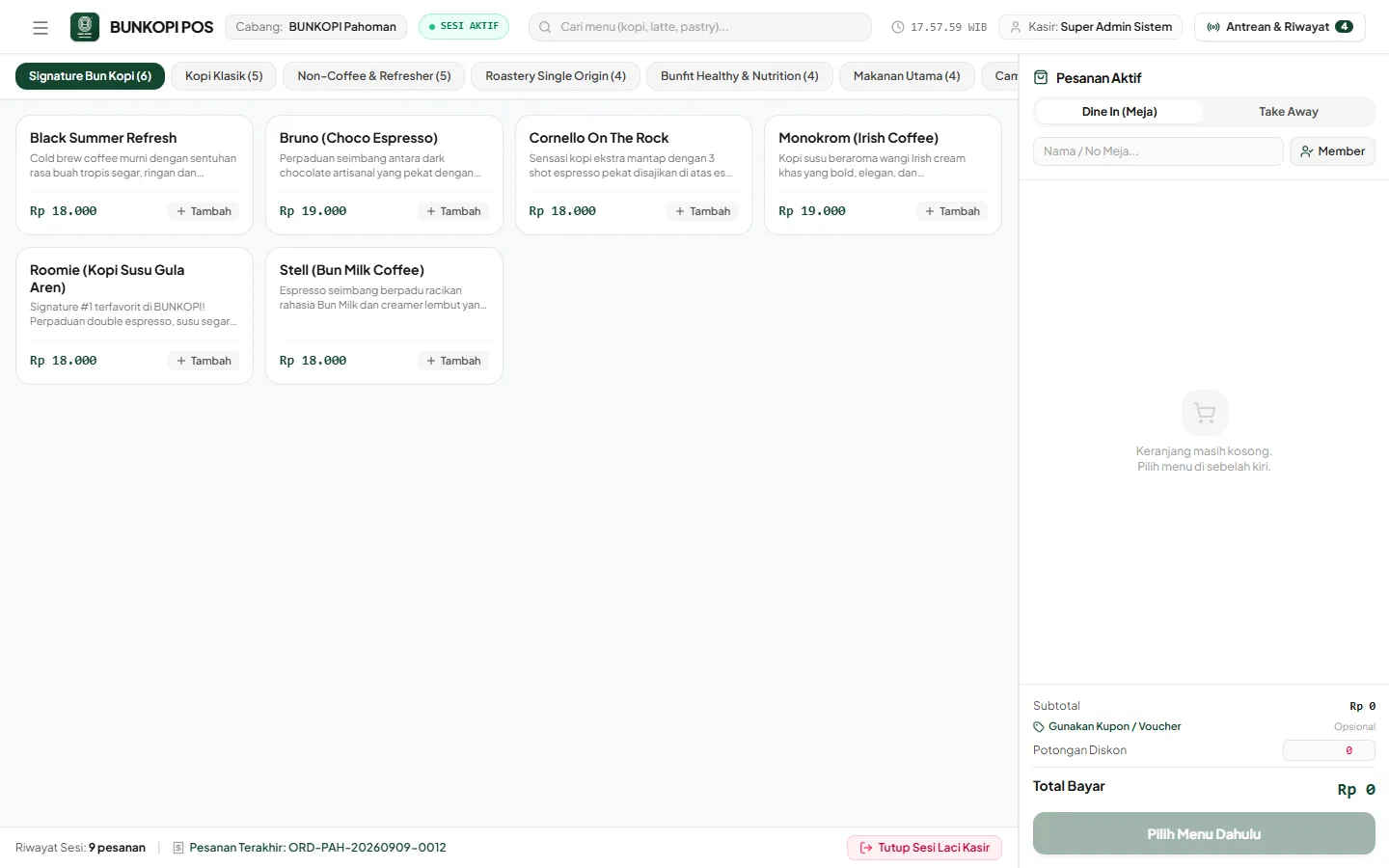Click the receipt icon near Pesanan Terakhir
Image resolution: width=1389 pixels, height=868 pixels.
tap(178, 848)
